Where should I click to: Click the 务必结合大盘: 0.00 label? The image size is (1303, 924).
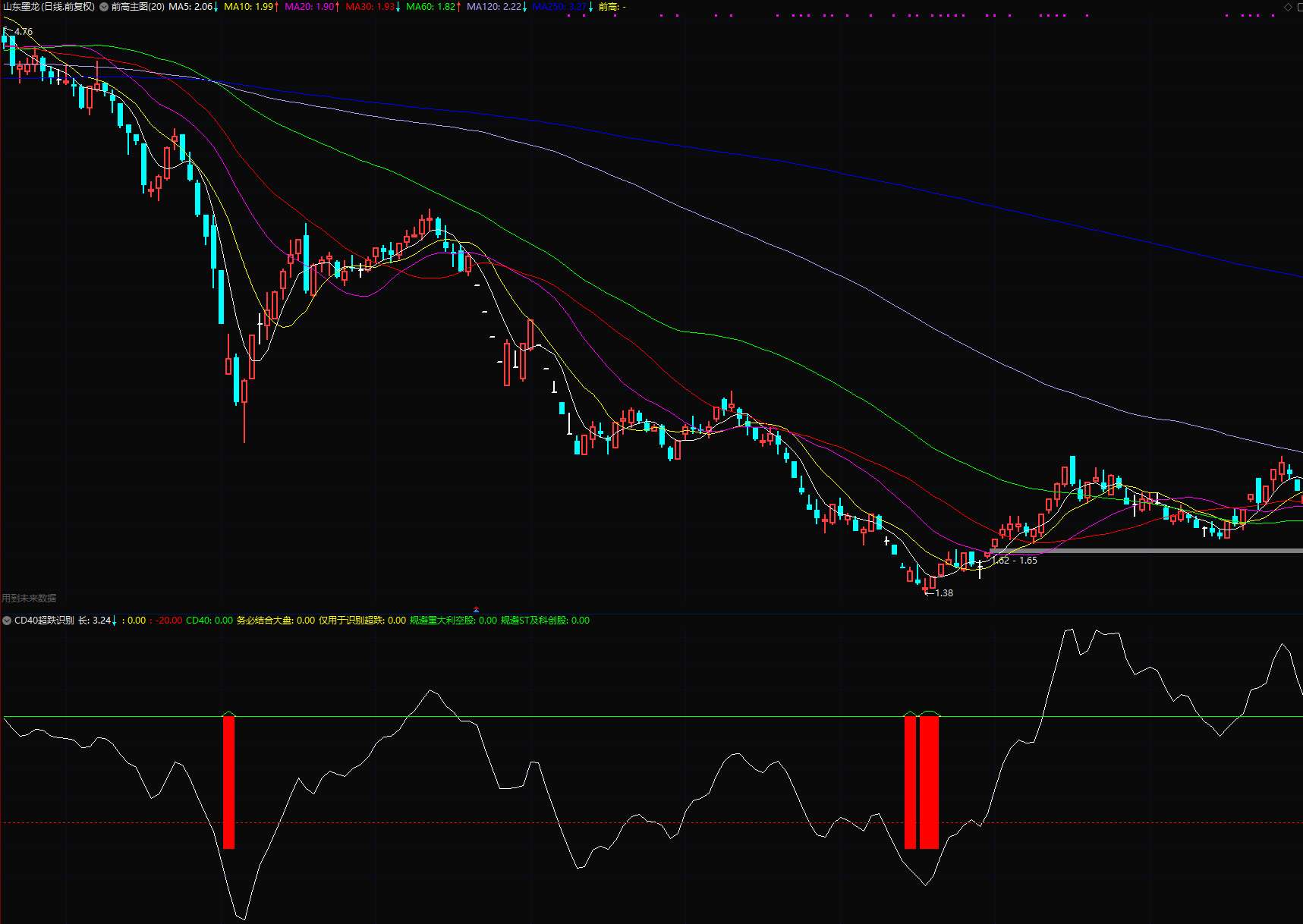pyautogui.click(x=275, y=621)
